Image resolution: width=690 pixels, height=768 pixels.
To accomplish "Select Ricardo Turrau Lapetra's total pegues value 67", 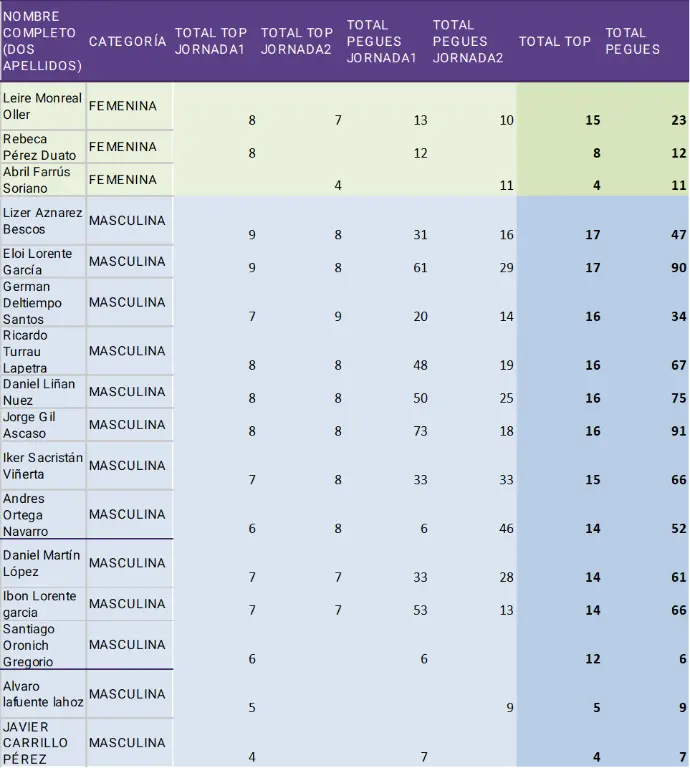I will [678, 366].
